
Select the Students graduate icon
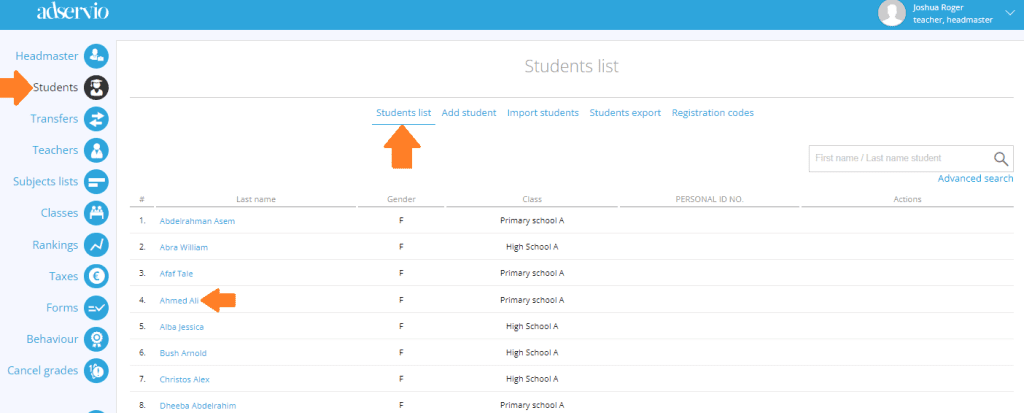[96, 88]
